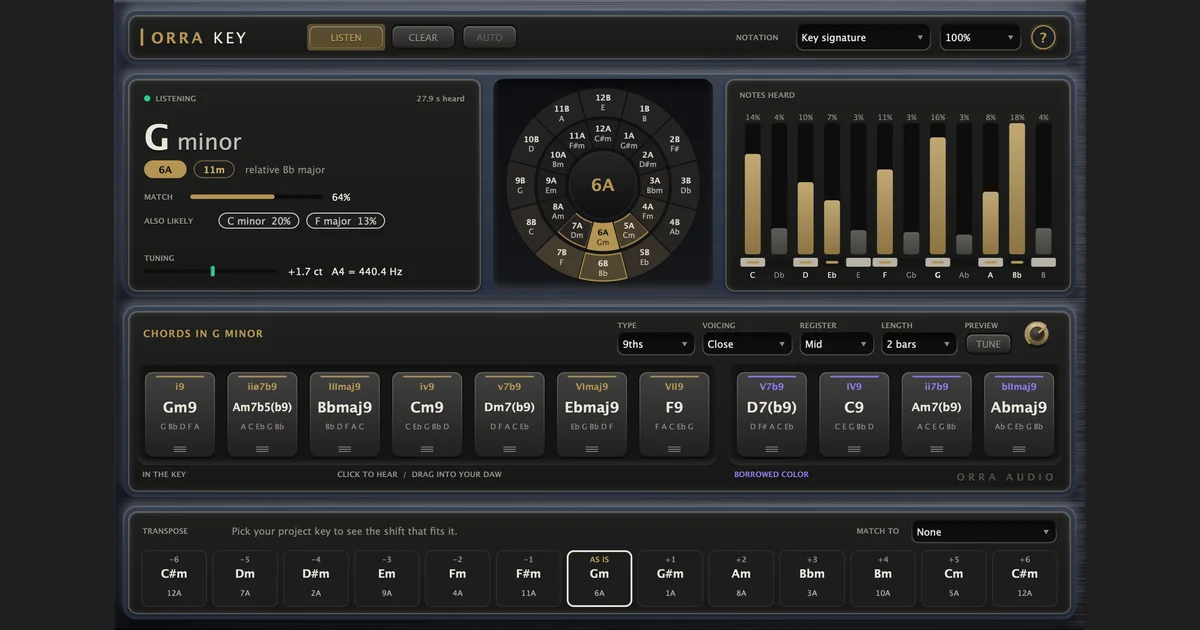The height and width of the screenshot is (630, 1200).
Task: Select 9A Em segment on Camelot wheel
Action: (551, 185)
